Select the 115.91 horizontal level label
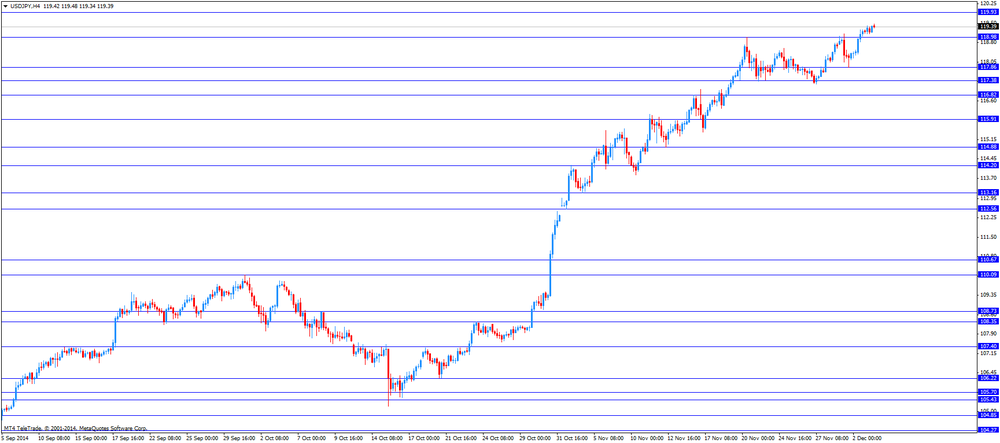Viewport: 1000px width, 443px height. coord(988,119)
